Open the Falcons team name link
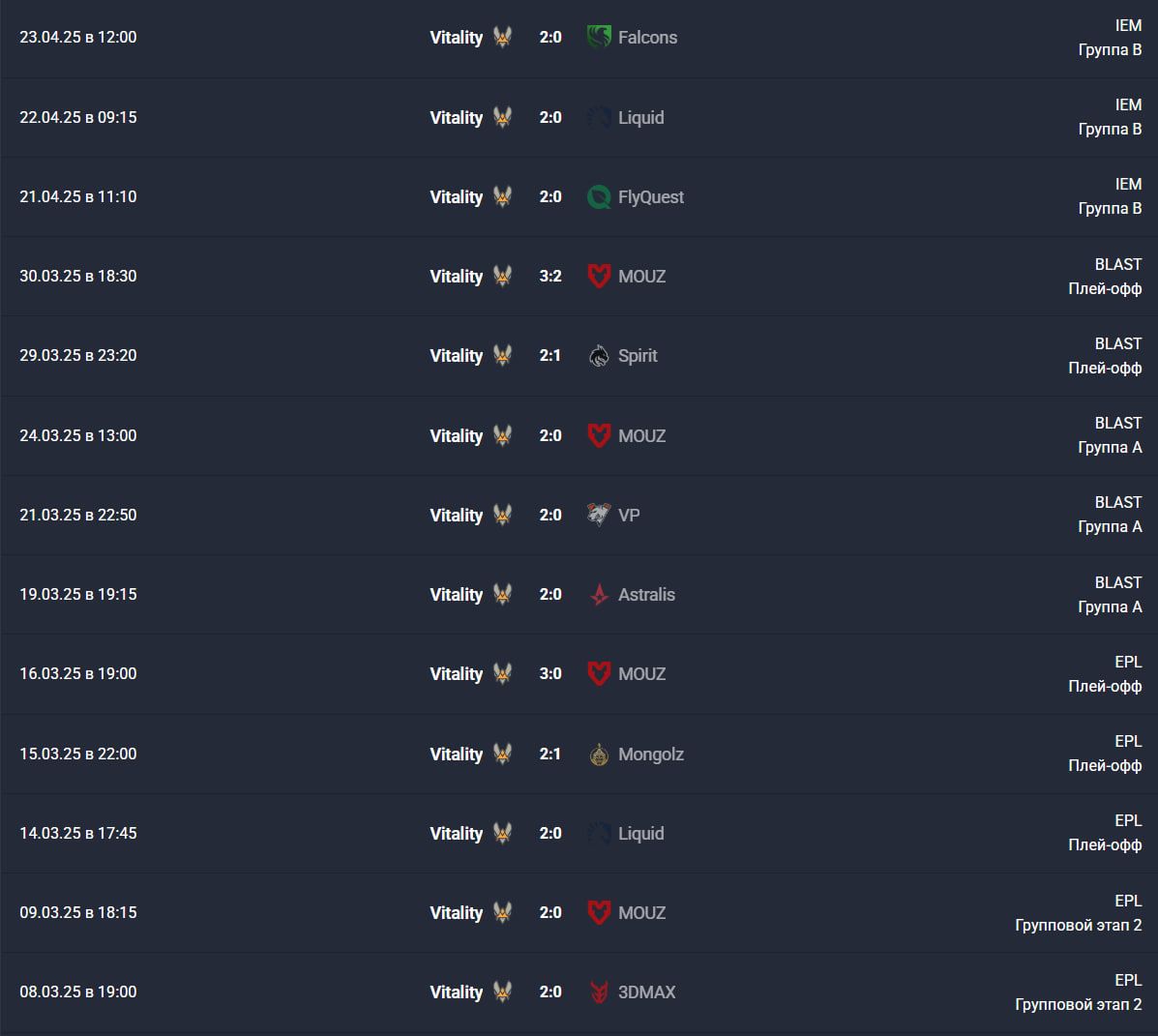1158x1036 pixels. pos(647,37)
